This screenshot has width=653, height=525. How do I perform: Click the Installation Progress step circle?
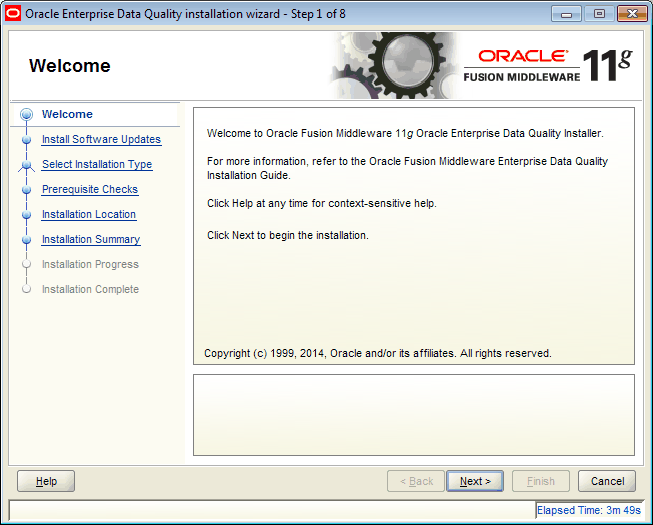coord(26,264)
